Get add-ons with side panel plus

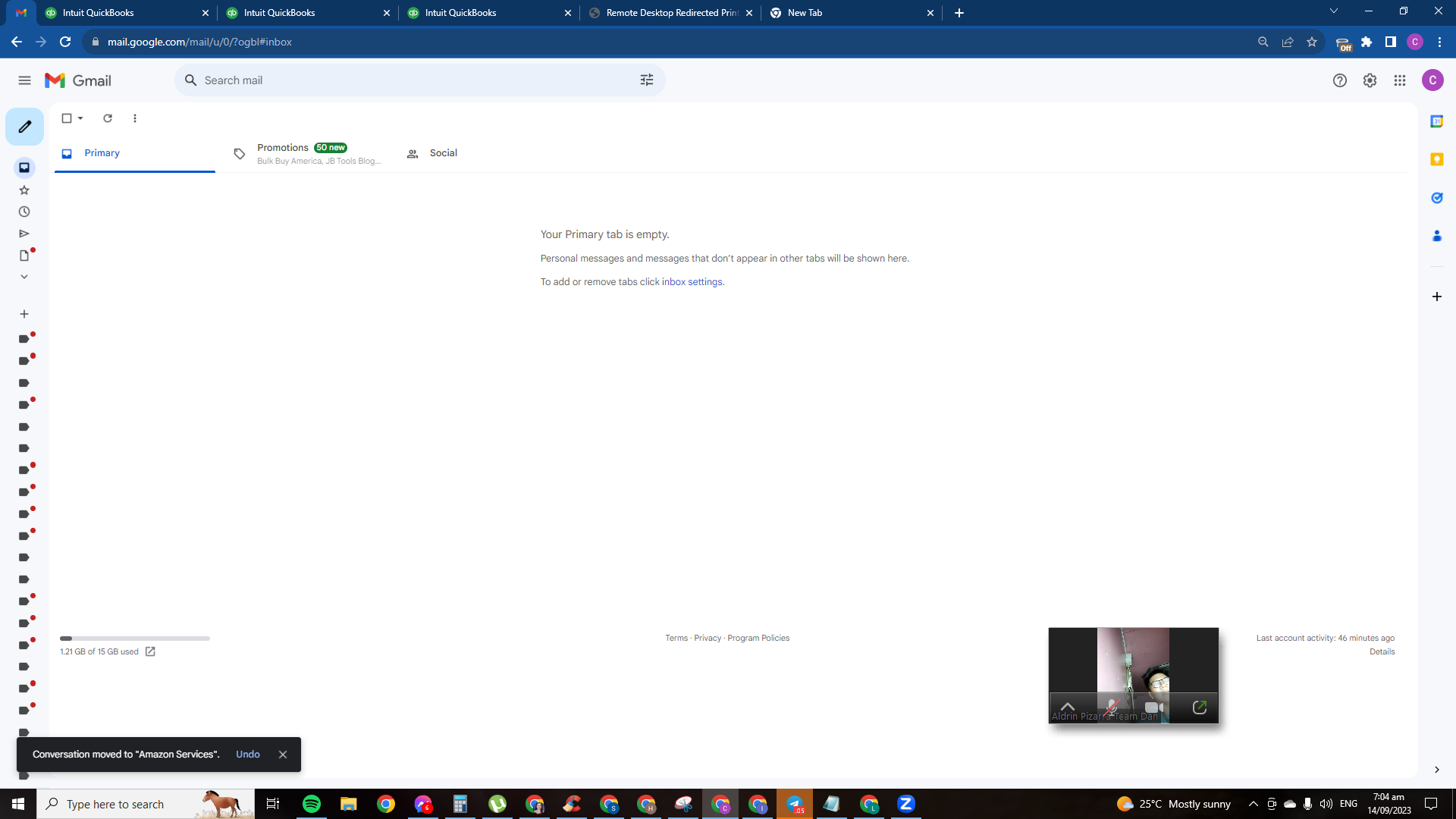(1436, 297)
